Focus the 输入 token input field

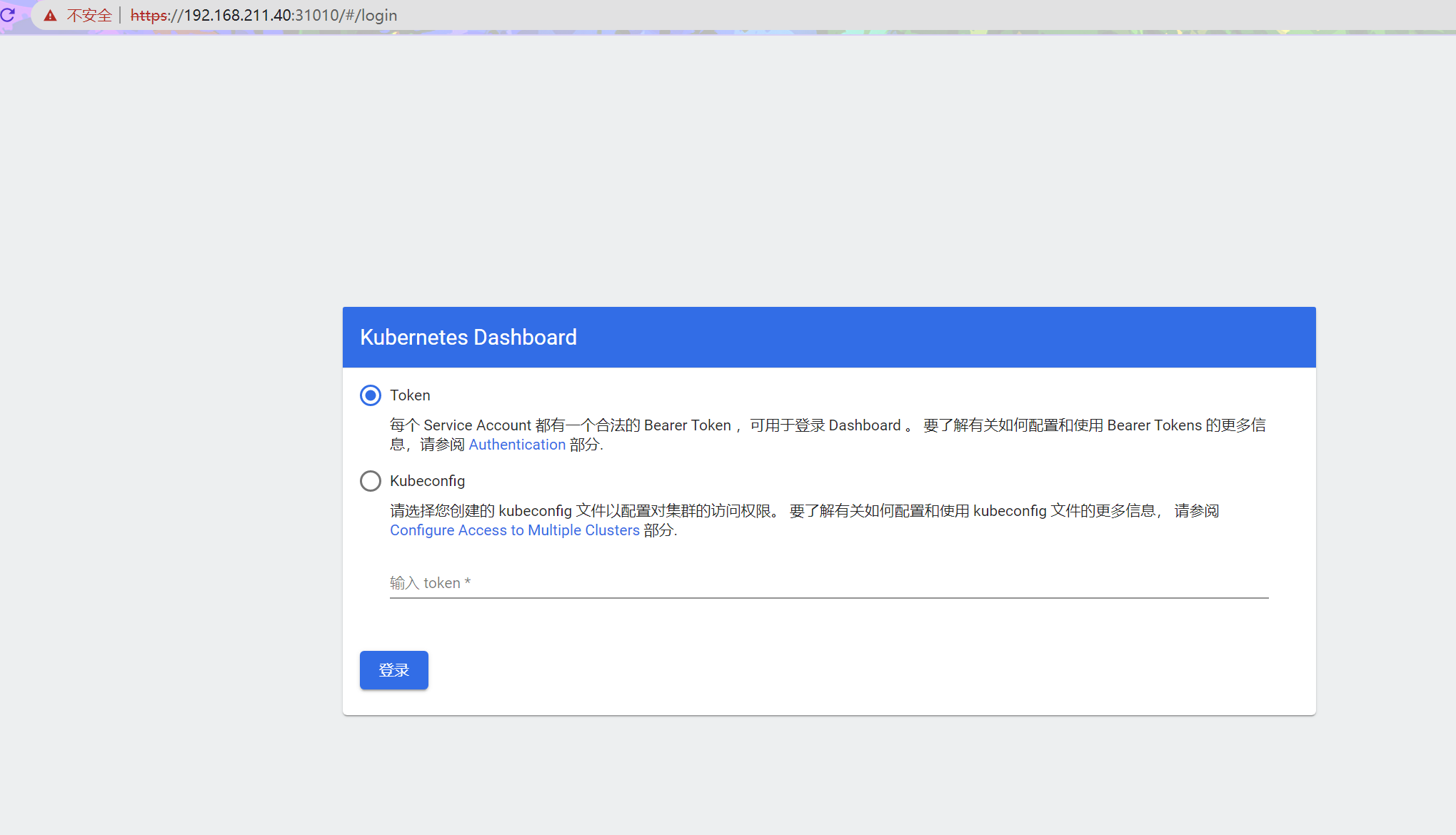[829, 583]
